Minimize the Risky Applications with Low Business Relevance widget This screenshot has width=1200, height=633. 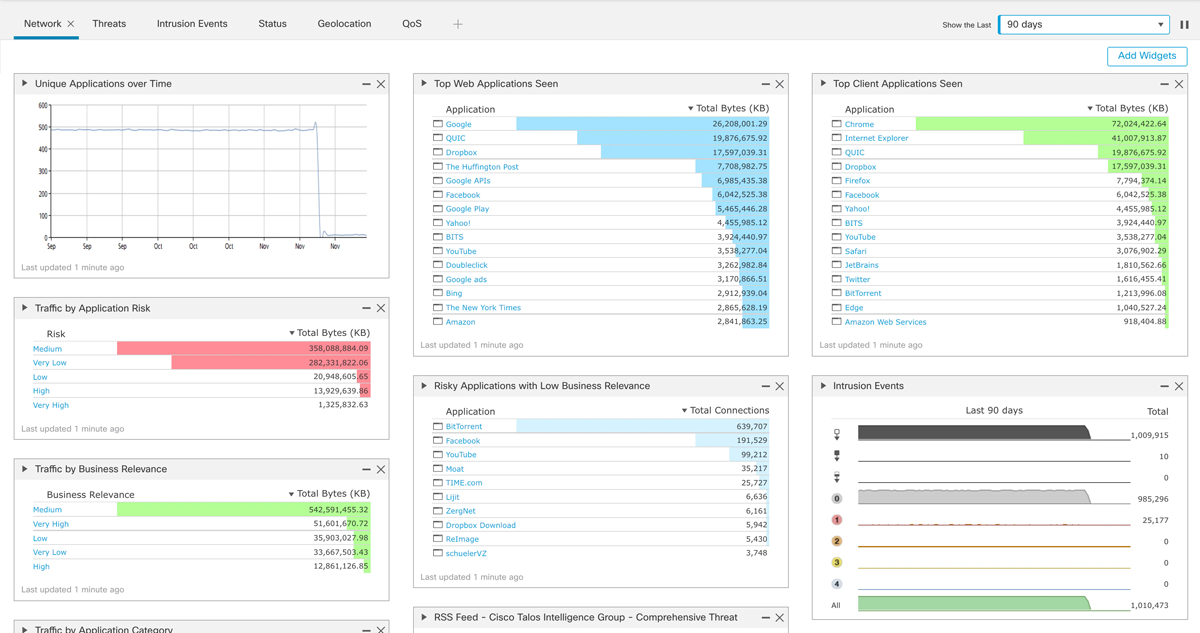click(765, 386)
